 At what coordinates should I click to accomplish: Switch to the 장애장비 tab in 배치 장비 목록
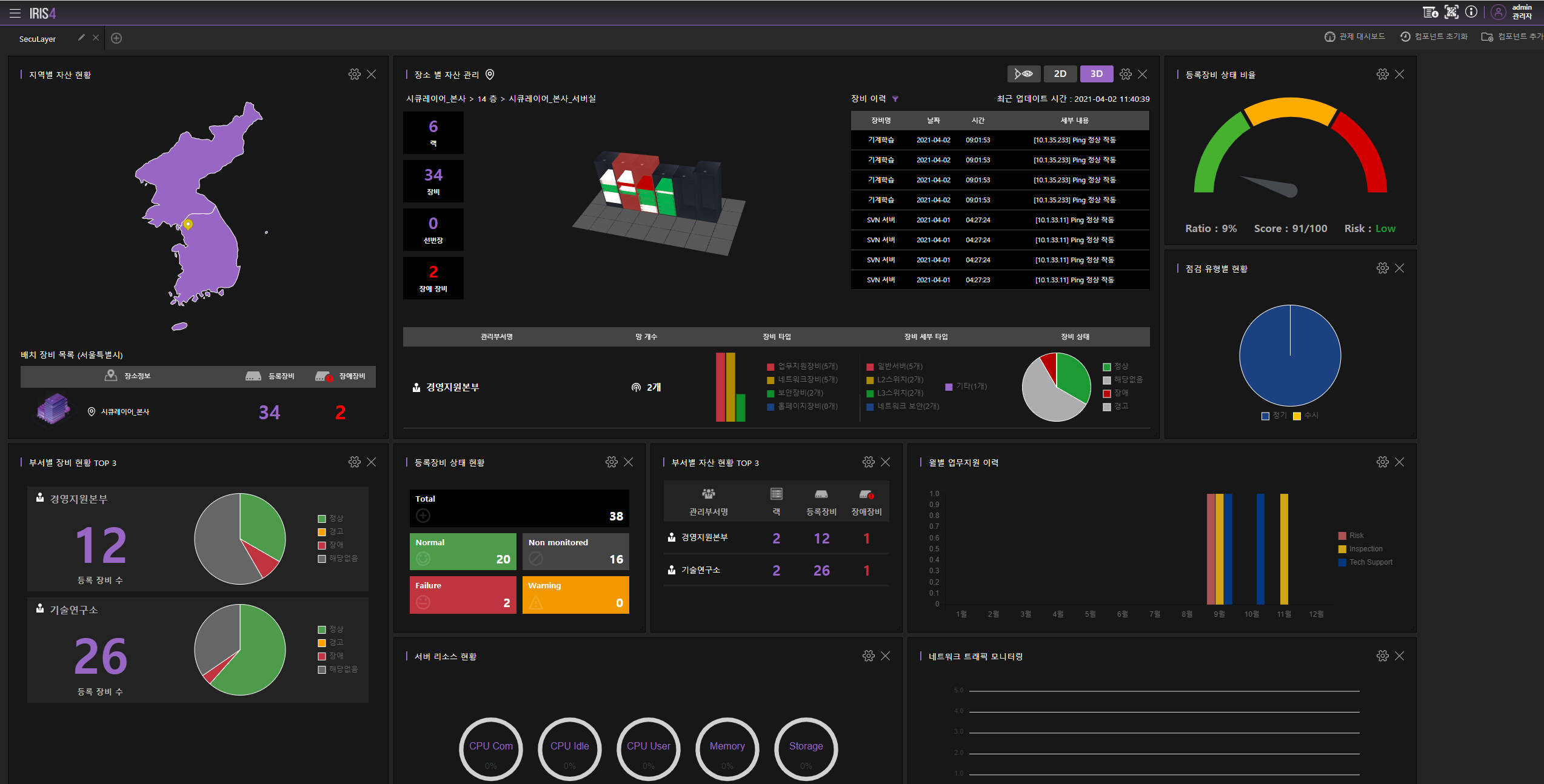(x=341, y=376)
